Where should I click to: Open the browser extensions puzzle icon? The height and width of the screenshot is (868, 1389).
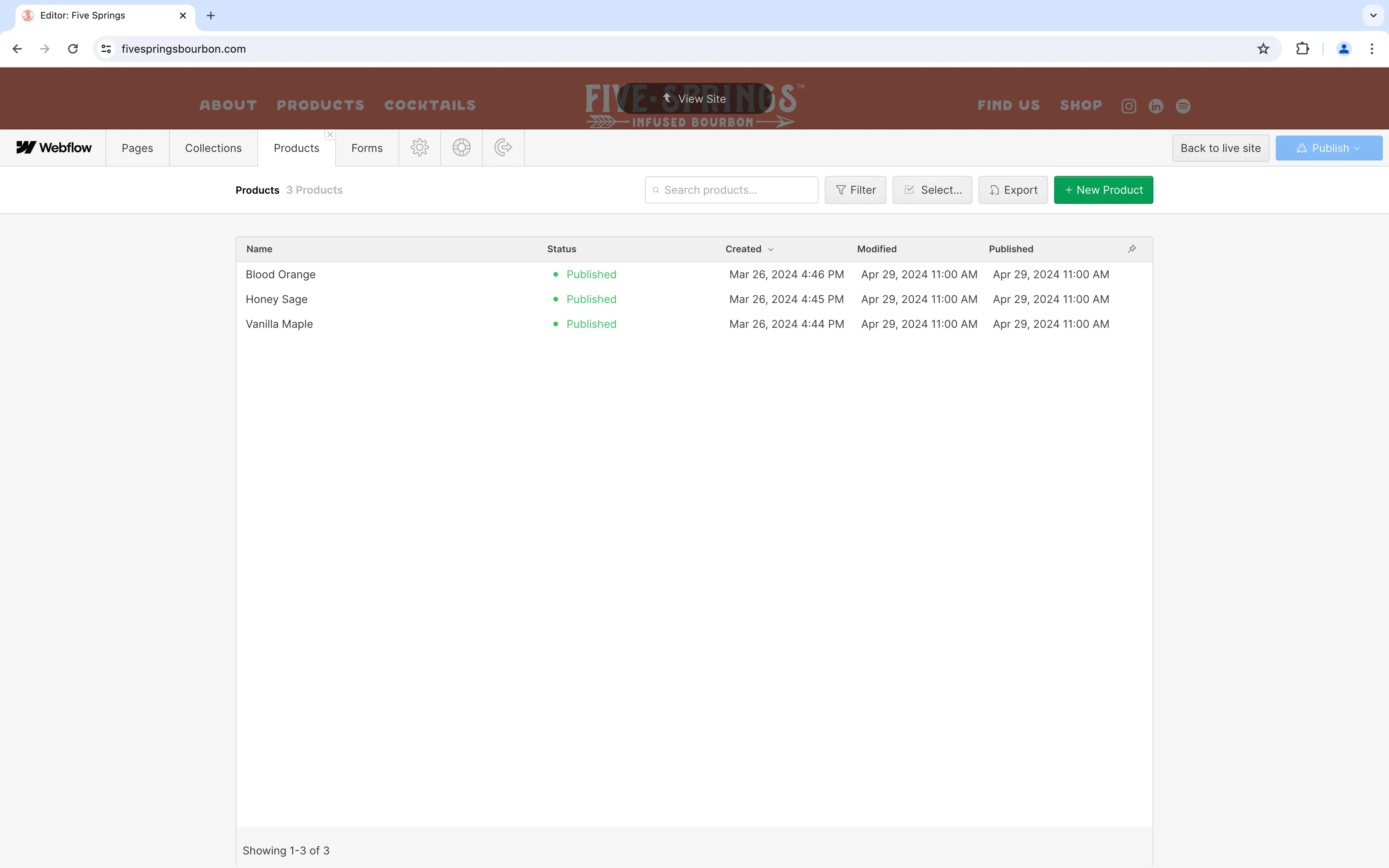click(x=1302, y=49)
